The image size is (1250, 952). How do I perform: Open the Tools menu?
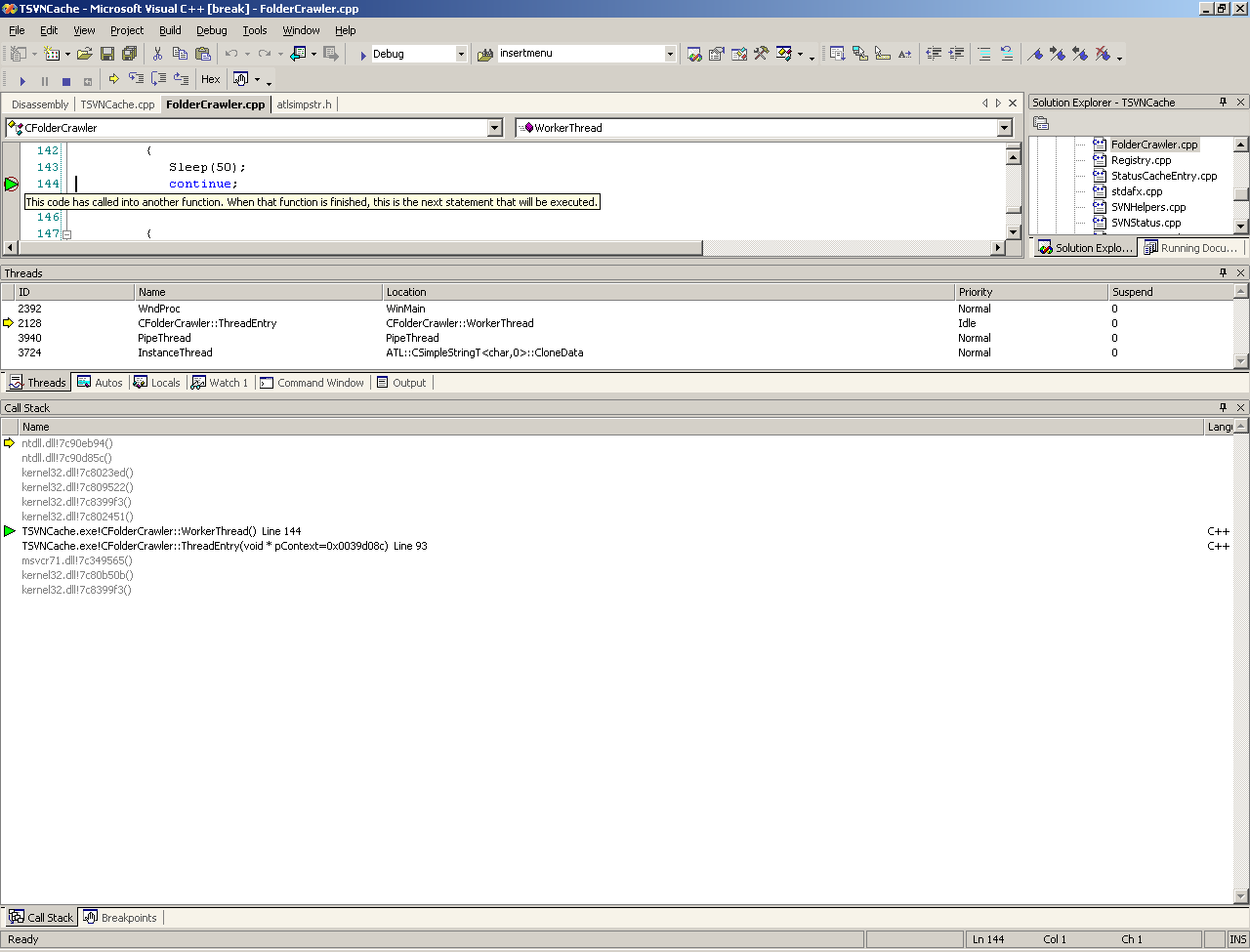coord(255,30)
